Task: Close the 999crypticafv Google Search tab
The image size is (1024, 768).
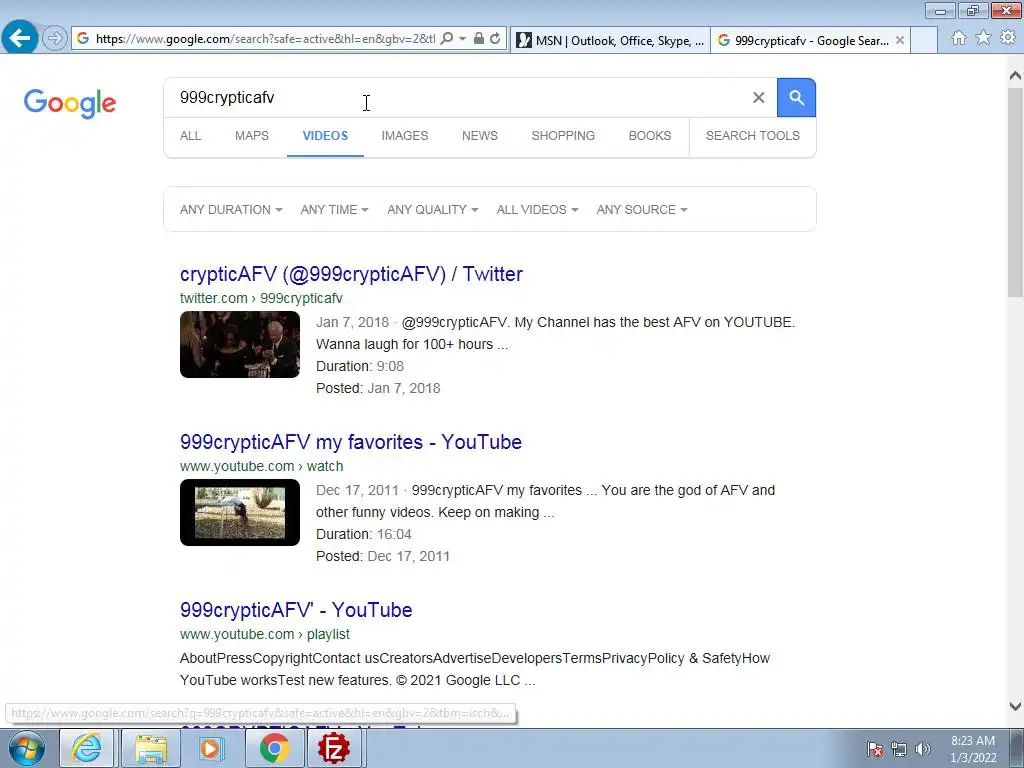Action: [900, 40]
